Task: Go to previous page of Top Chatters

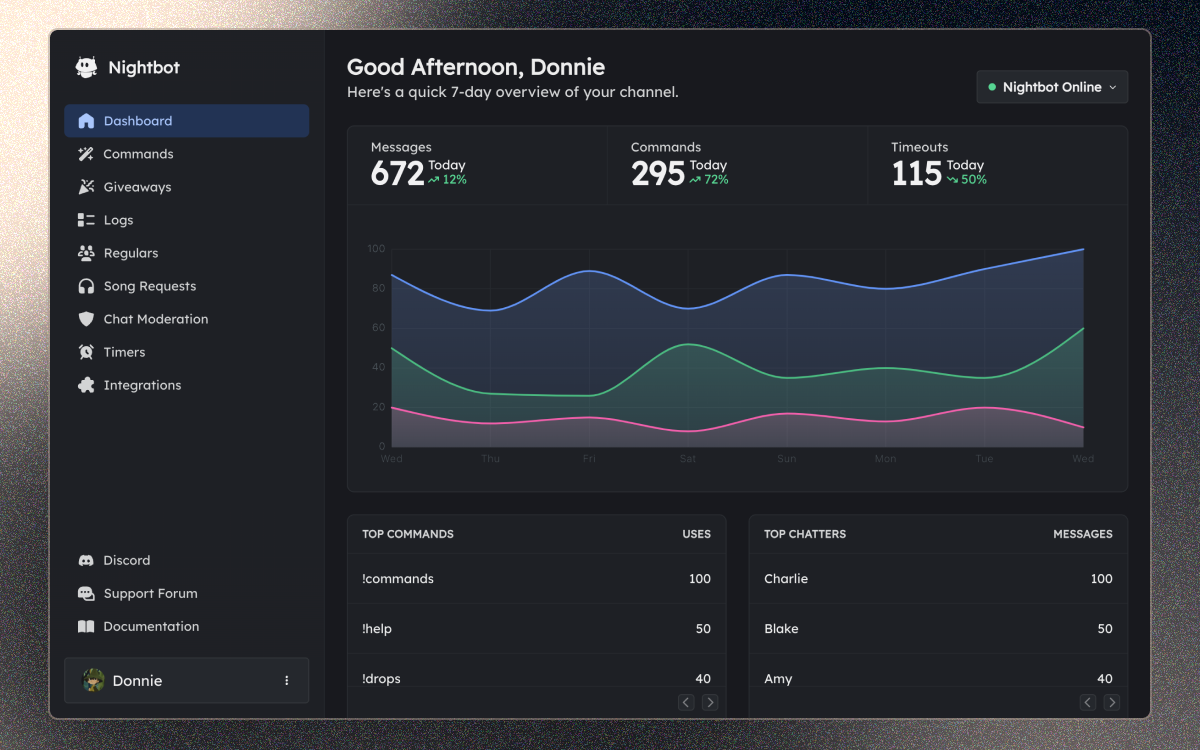Action: [x=1088, y=703]
